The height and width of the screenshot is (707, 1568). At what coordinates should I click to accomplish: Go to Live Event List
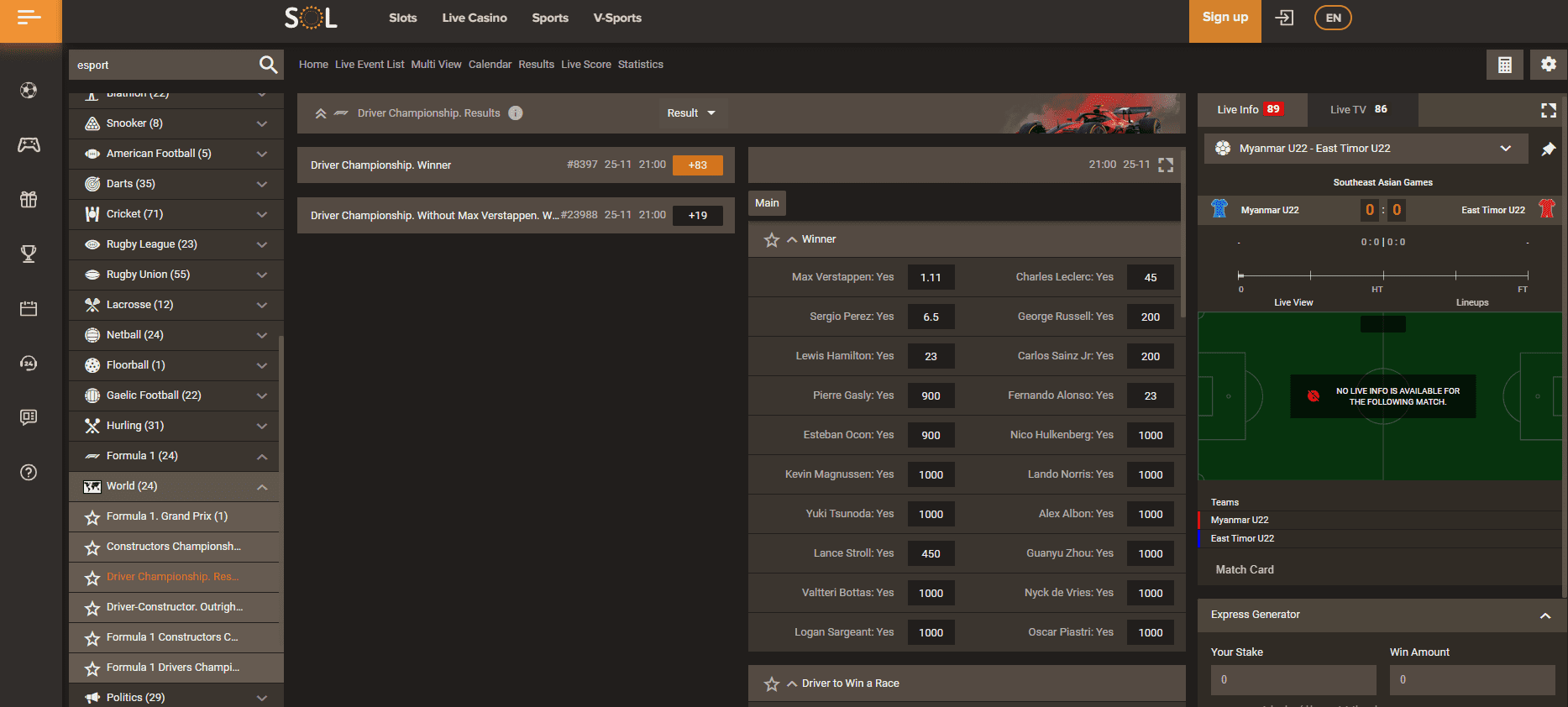[370, 65]
